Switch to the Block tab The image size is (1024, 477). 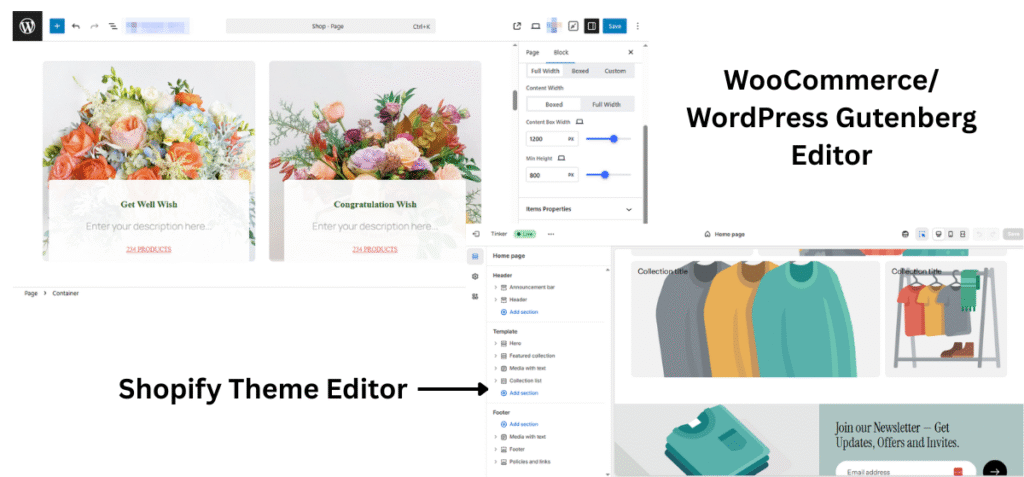tap(561, 52)
